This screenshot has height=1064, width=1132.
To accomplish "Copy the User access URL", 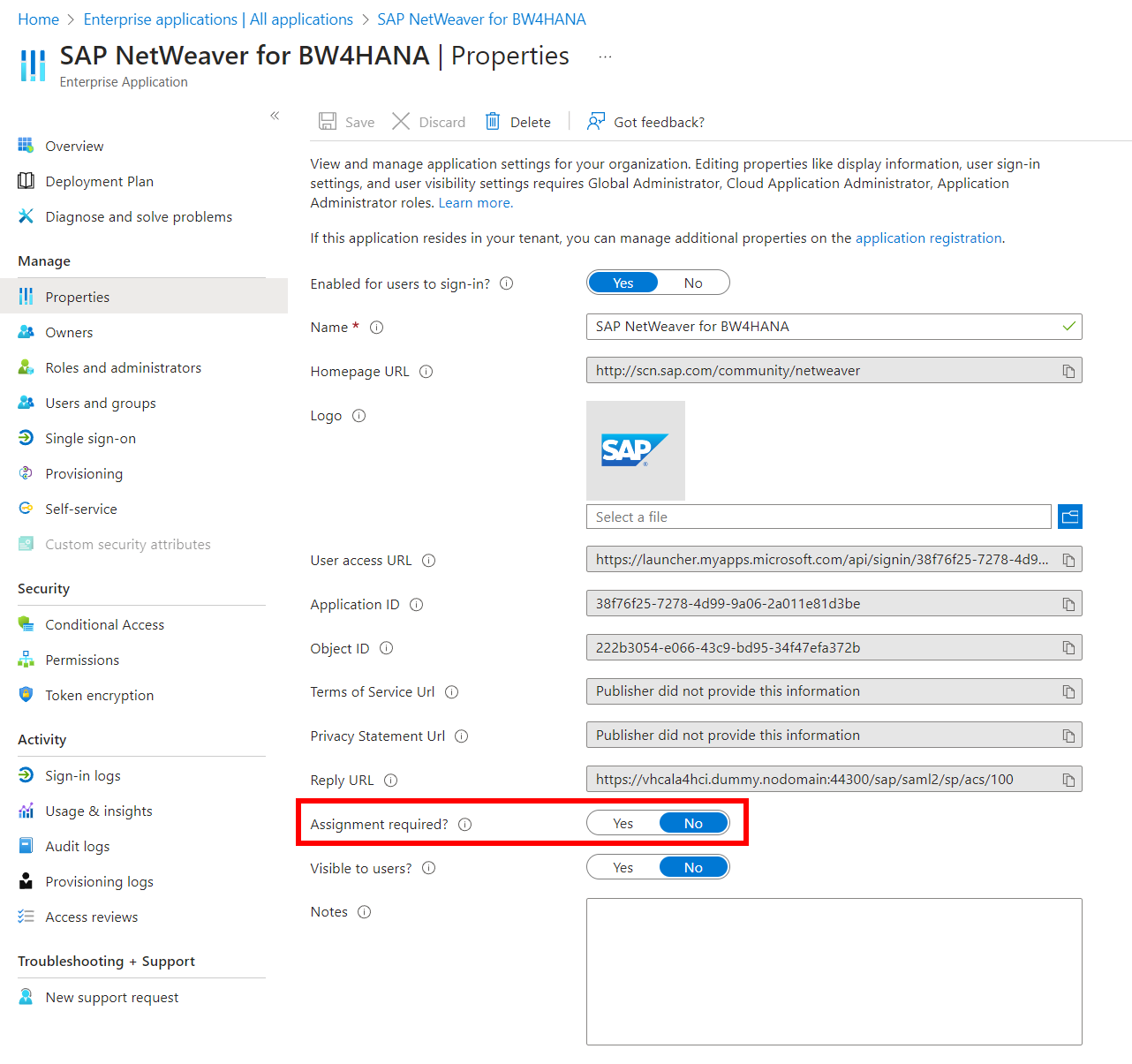I will pos(1068,561).
